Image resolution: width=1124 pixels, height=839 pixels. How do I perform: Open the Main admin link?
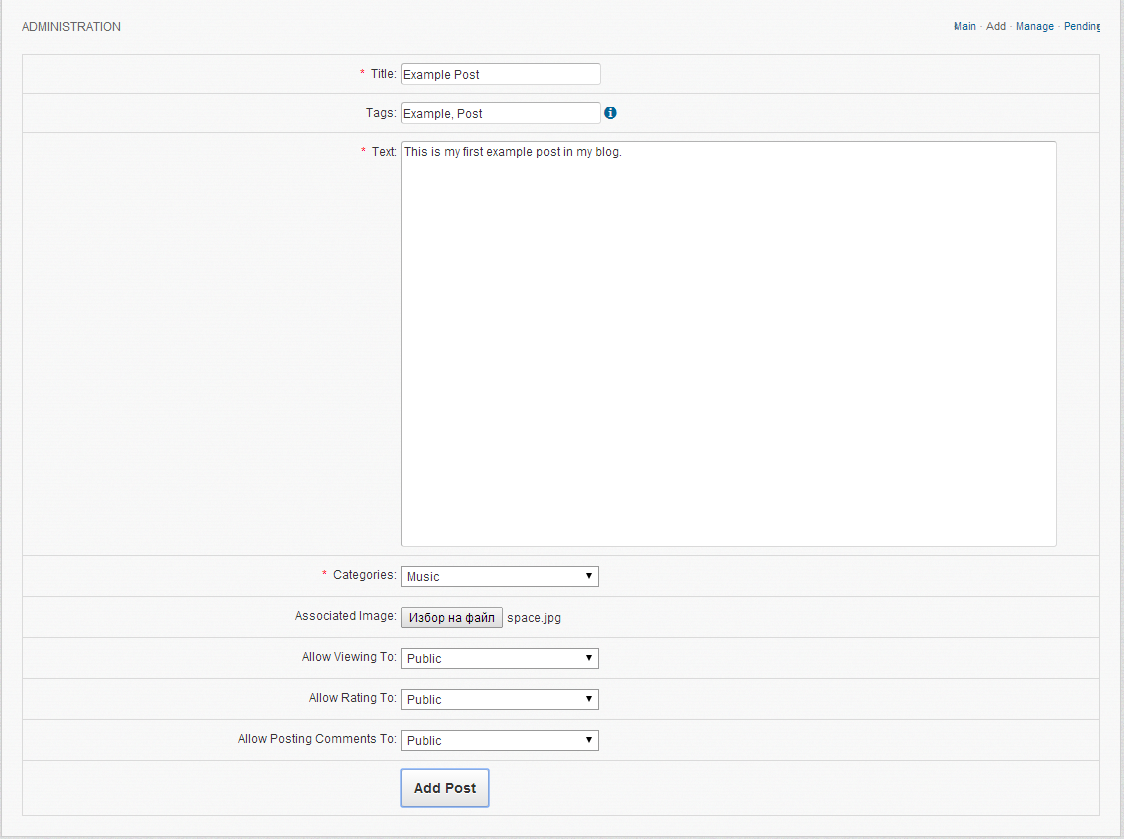click(x=964, y=27)
